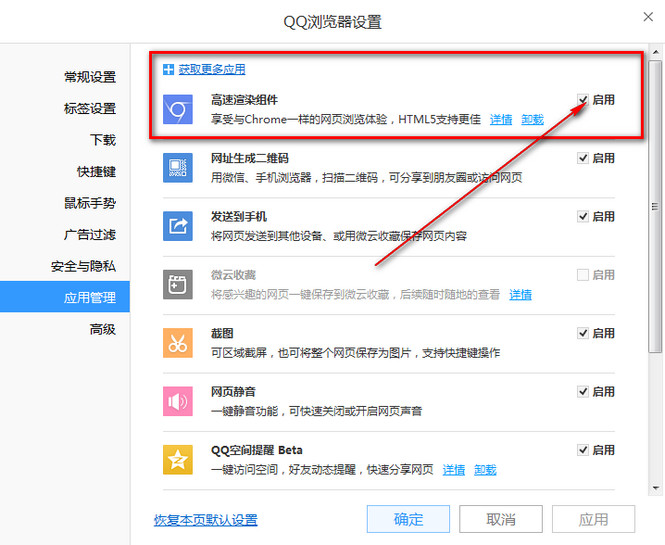Toggle the 截图 启用 checkbox
This screenshot has width=665, height=545.
point(583,333)
